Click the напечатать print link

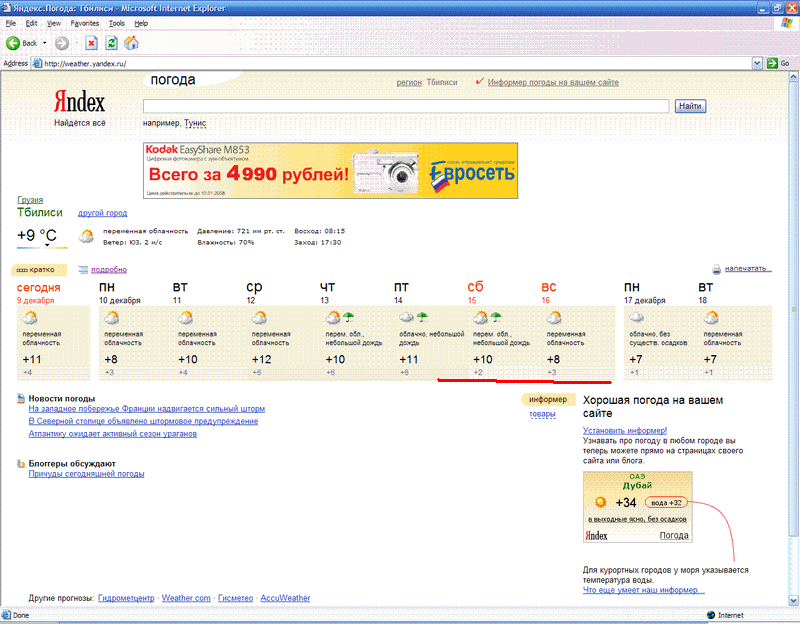(748, 268)
